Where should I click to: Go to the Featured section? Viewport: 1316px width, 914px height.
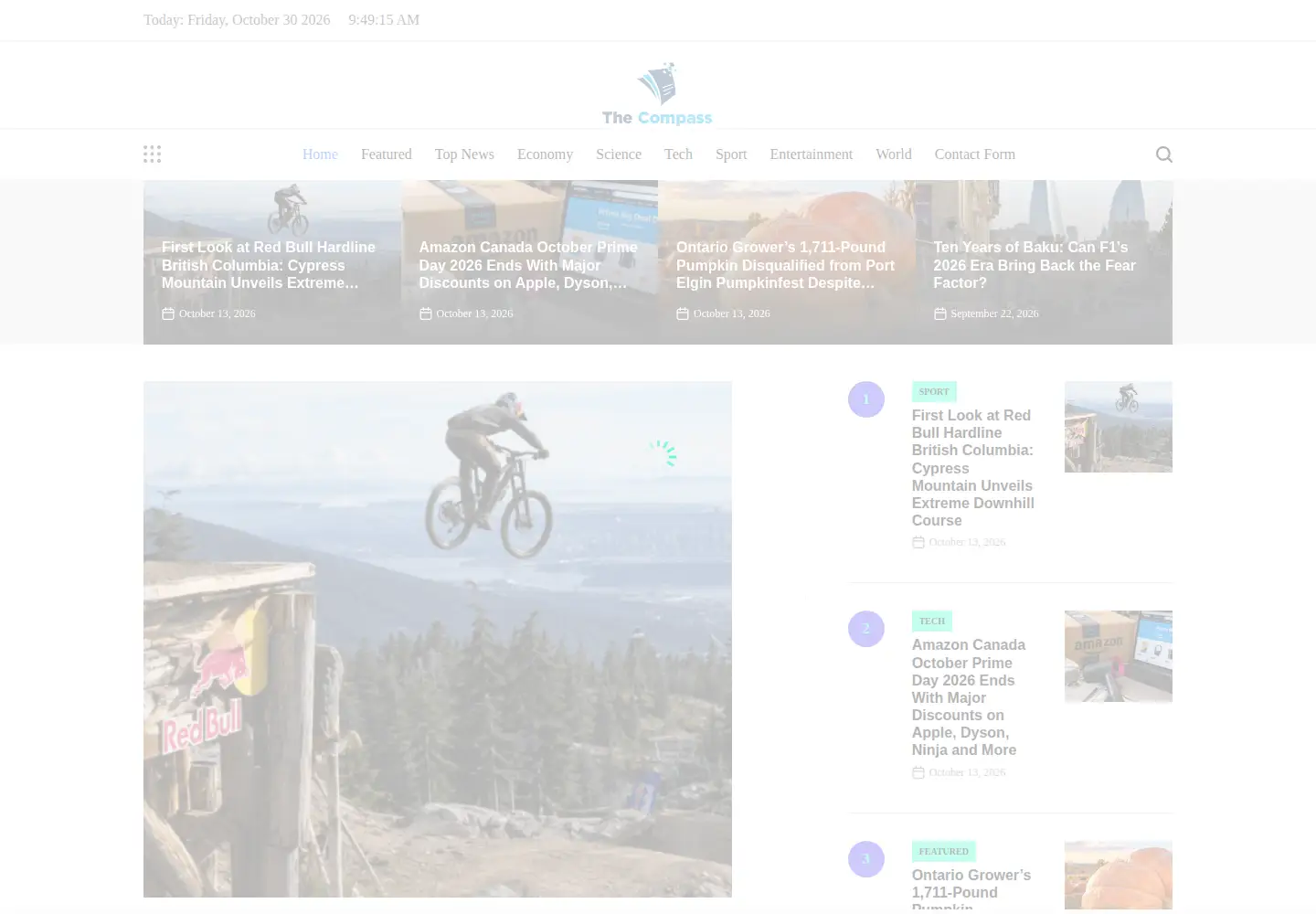386,154
